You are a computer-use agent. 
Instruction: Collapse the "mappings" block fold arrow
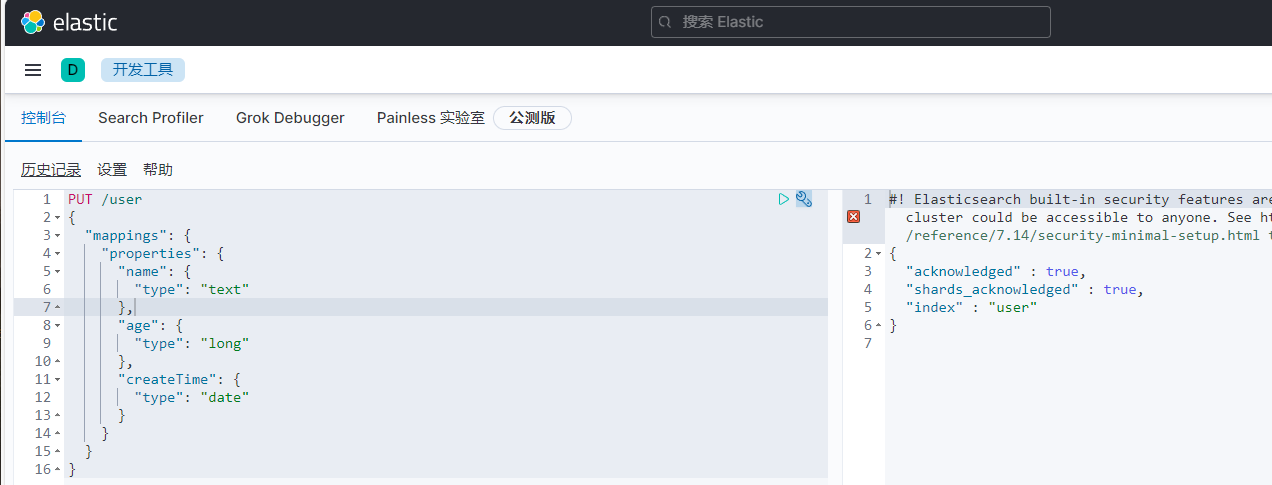tap(59, 236)
